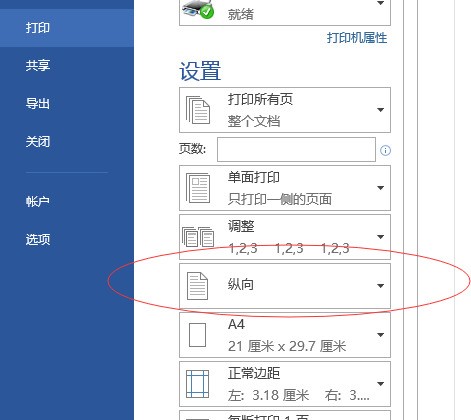
Task: Click the 就绪 printer status text
Action: click(241, 14)
